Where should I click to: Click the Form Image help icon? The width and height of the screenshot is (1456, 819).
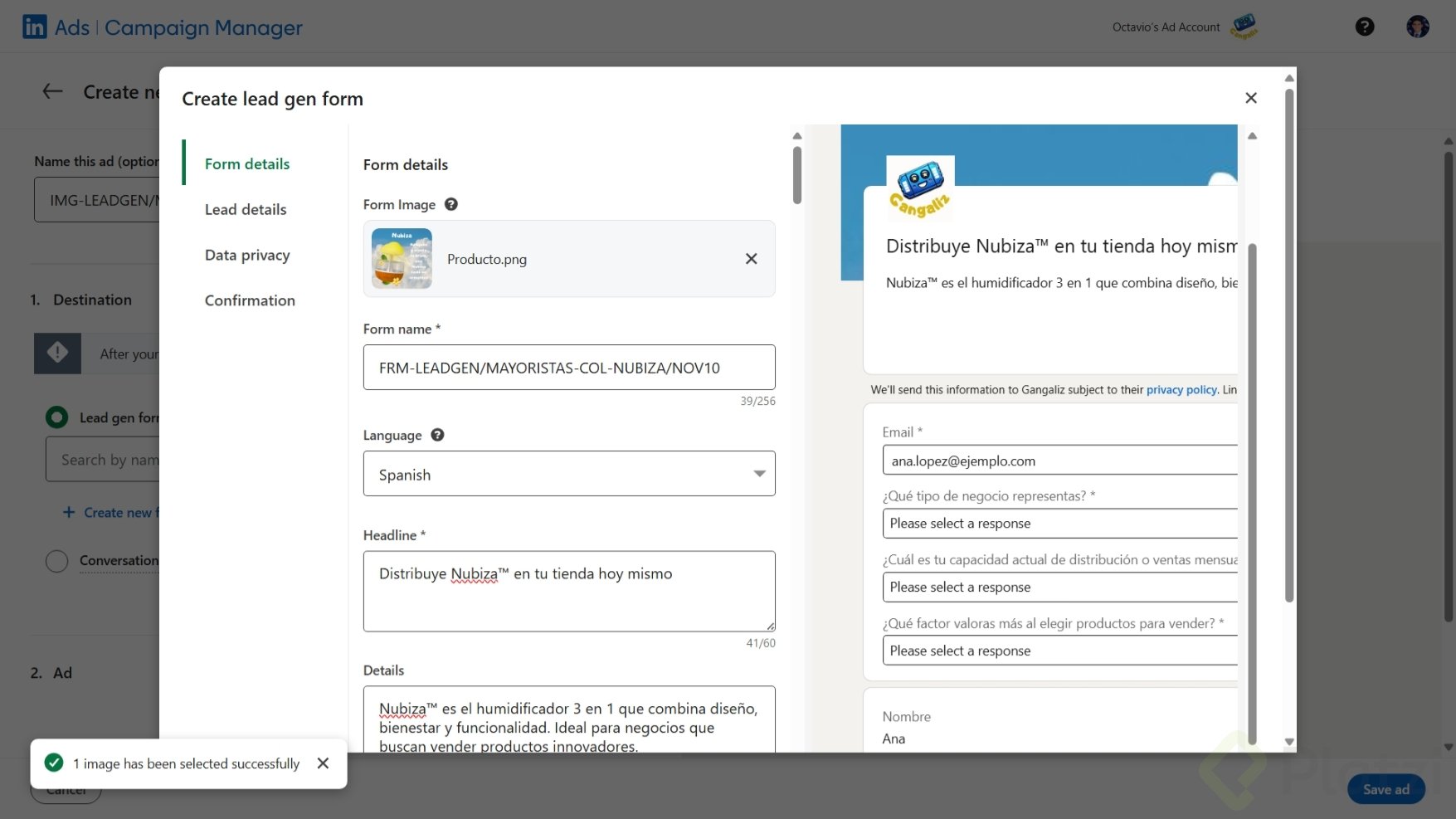coord(451,204)
